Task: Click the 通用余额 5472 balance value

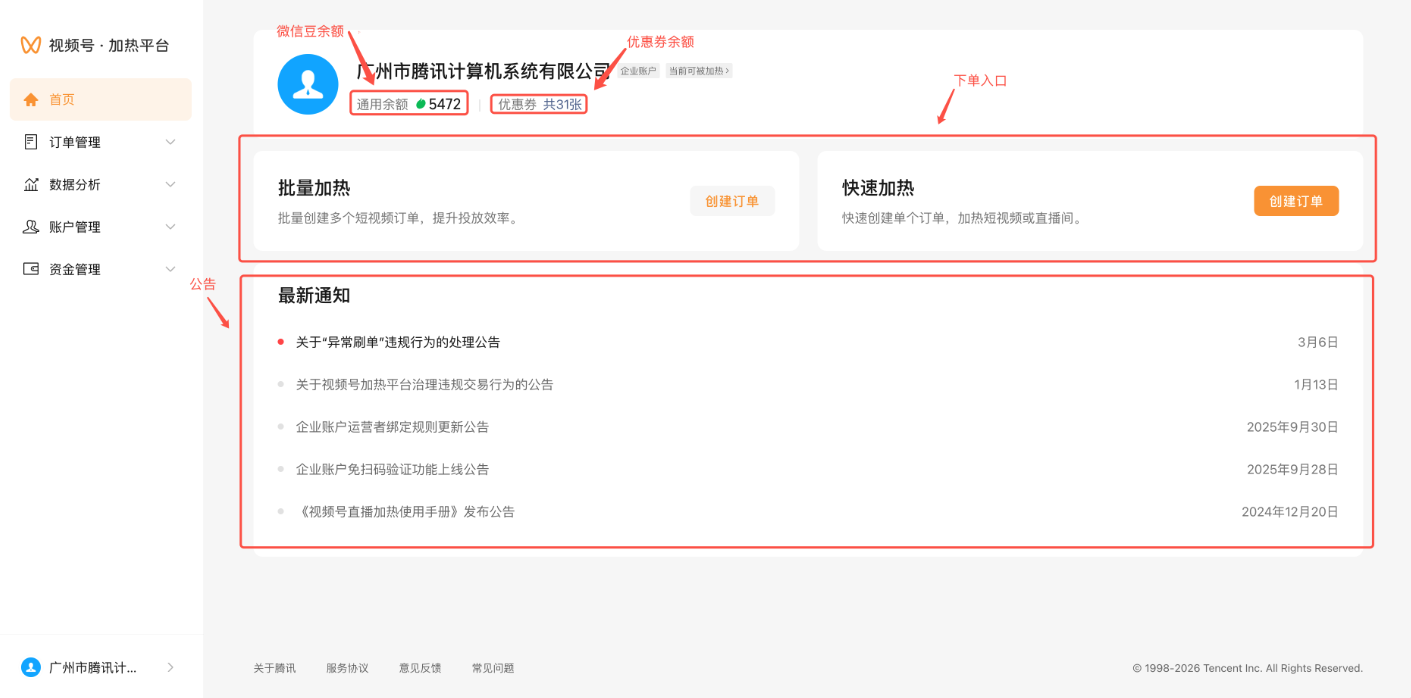Action: (x=445, y=104)
